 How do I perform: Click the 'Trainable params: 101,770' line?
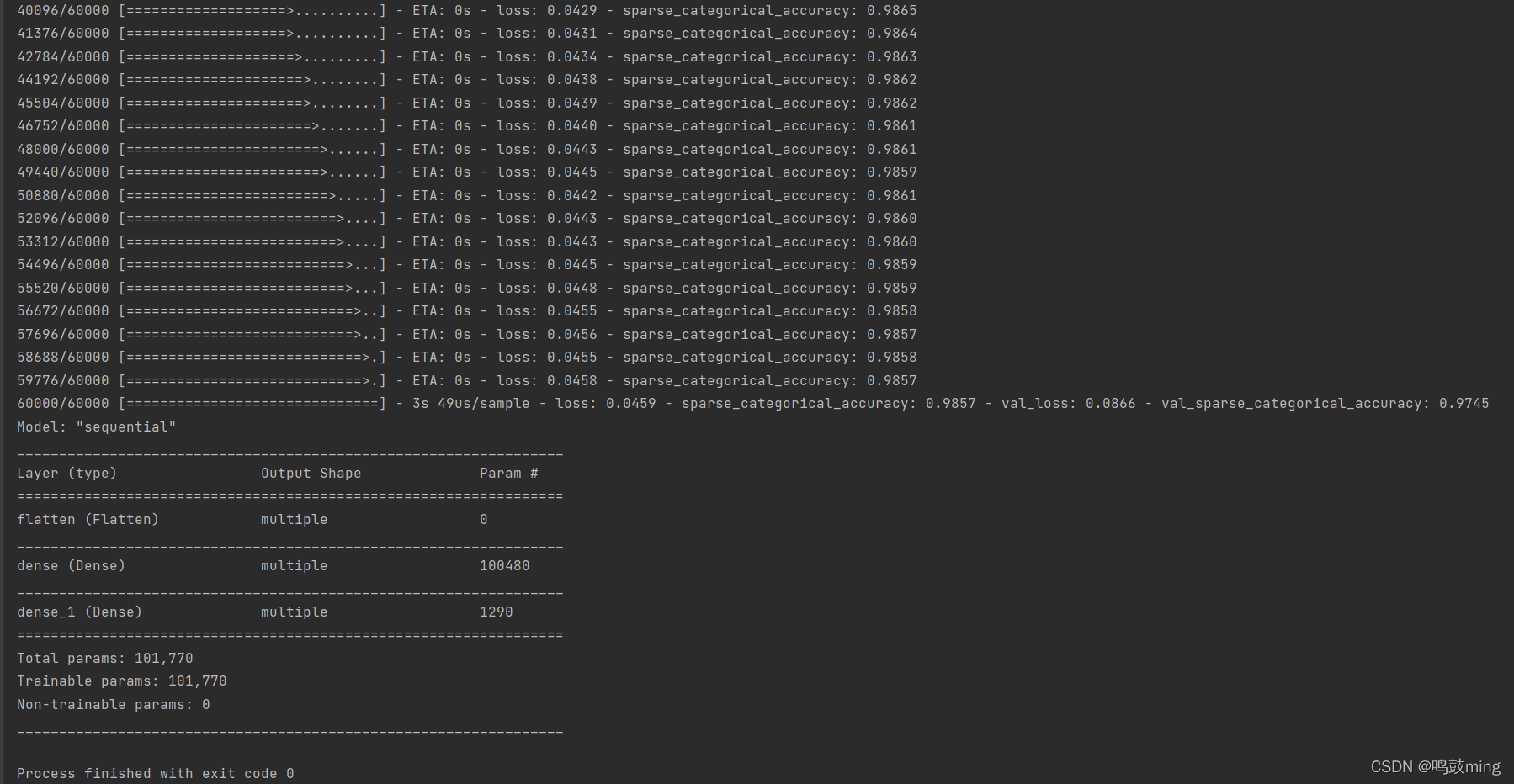pyautogui.click(x=122, y=681)
